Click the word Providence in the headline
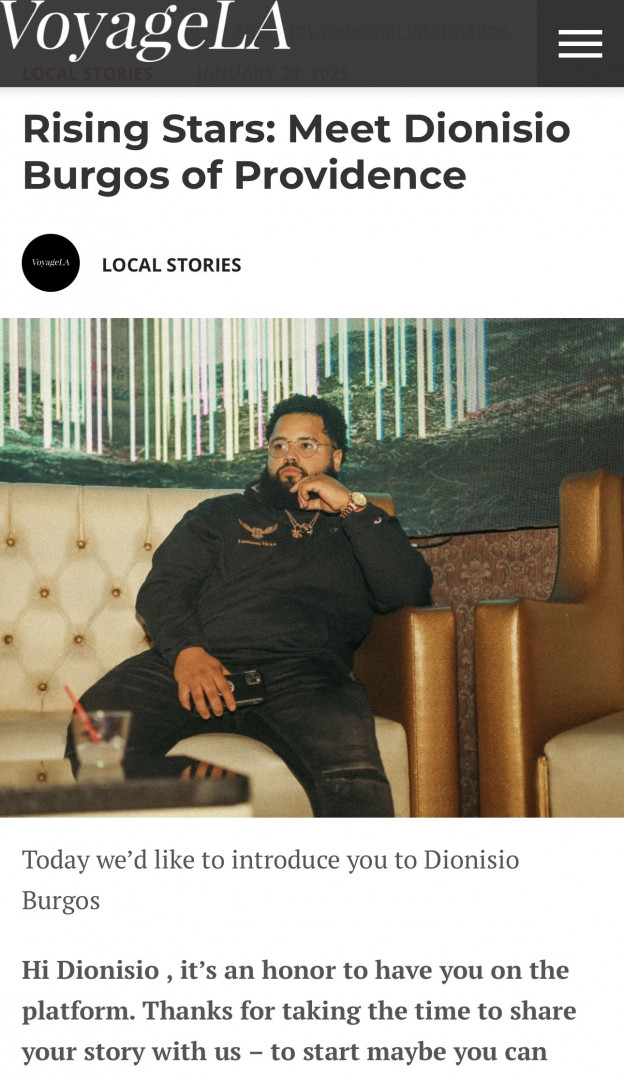This screenshot has height=1080, width=624. [x=350, y=175]
